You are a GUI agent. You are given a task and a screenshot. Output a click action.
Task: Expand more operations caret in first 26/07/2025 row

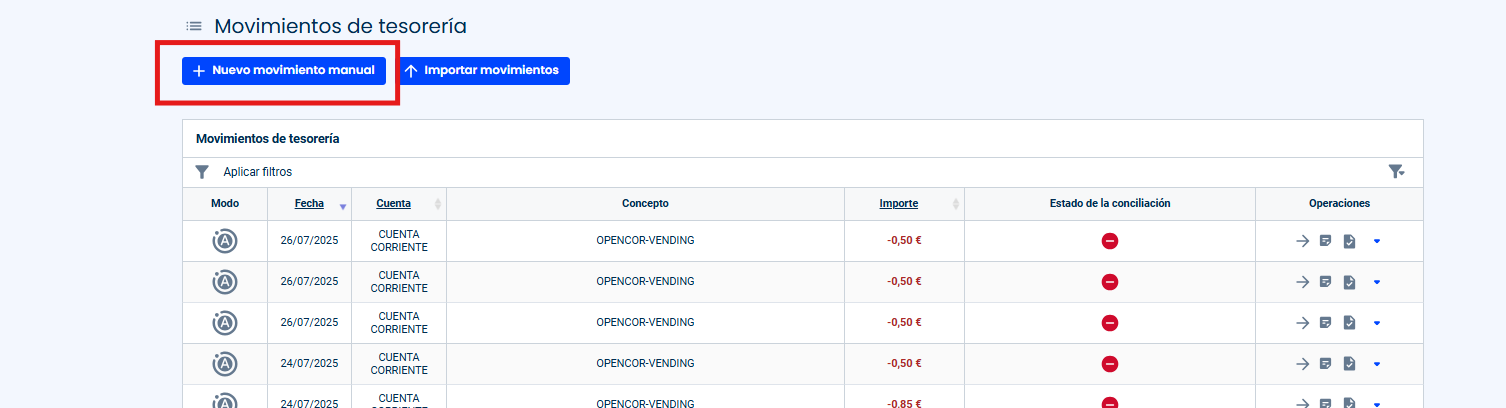pyautogui.click(x=1377, y=241)
